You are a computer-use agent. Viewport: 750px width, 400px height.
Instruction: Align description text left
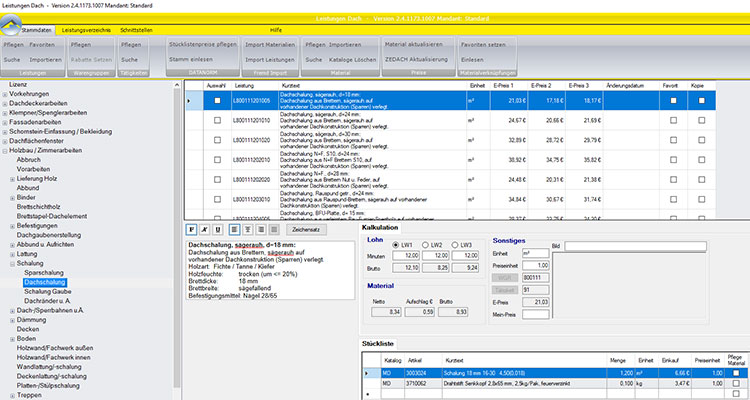pos(234,229)
